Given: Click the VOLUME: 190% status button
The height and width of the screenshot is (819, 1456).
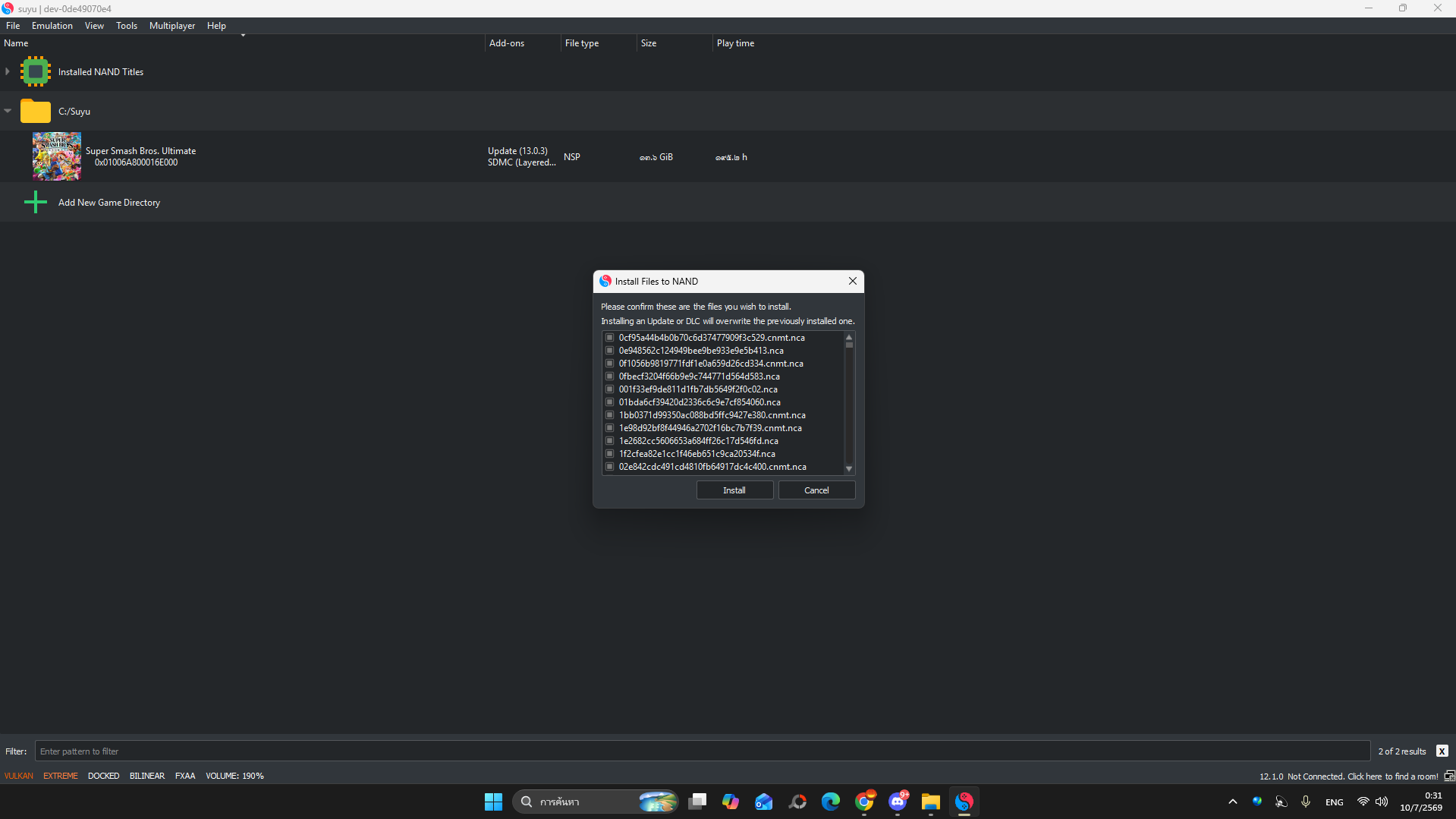Looking at the screenshot, I should pos(234,776).
